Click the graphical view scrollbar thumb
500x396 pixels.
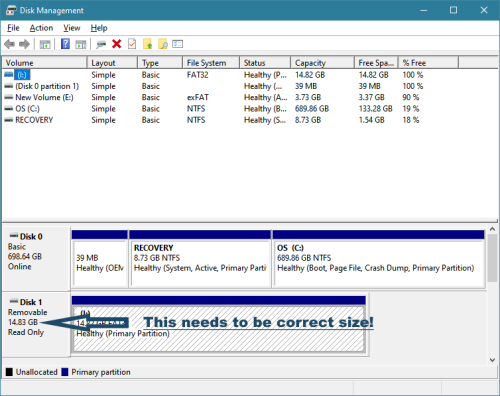point(492,258)
